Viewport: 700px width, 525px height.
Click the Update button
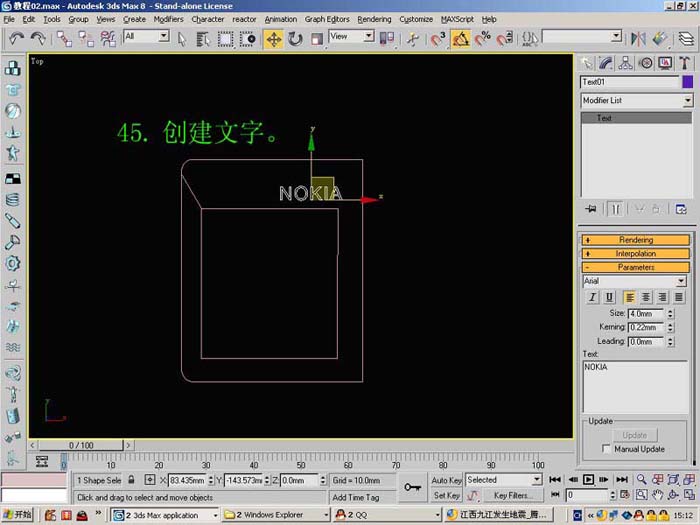(x=634, y=435)
